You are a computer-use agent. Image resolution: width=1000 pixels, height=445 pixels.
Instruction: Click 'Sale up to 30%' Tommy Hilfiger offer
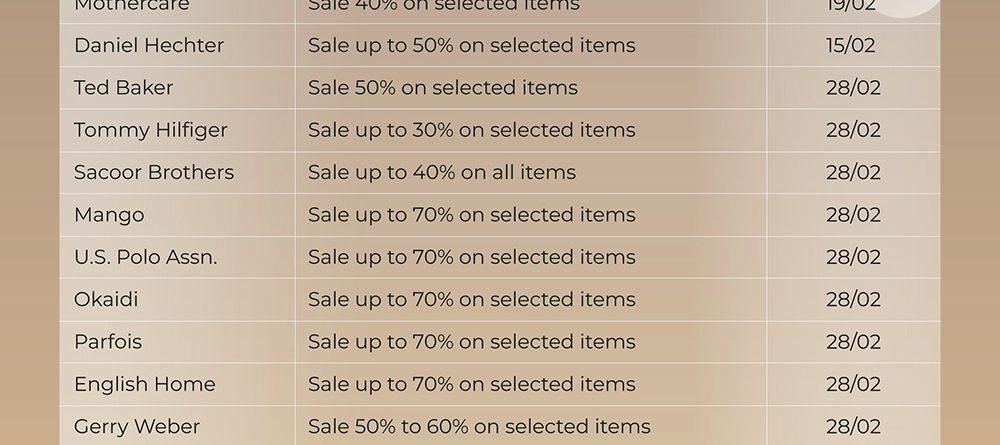[x=471, y=130]
